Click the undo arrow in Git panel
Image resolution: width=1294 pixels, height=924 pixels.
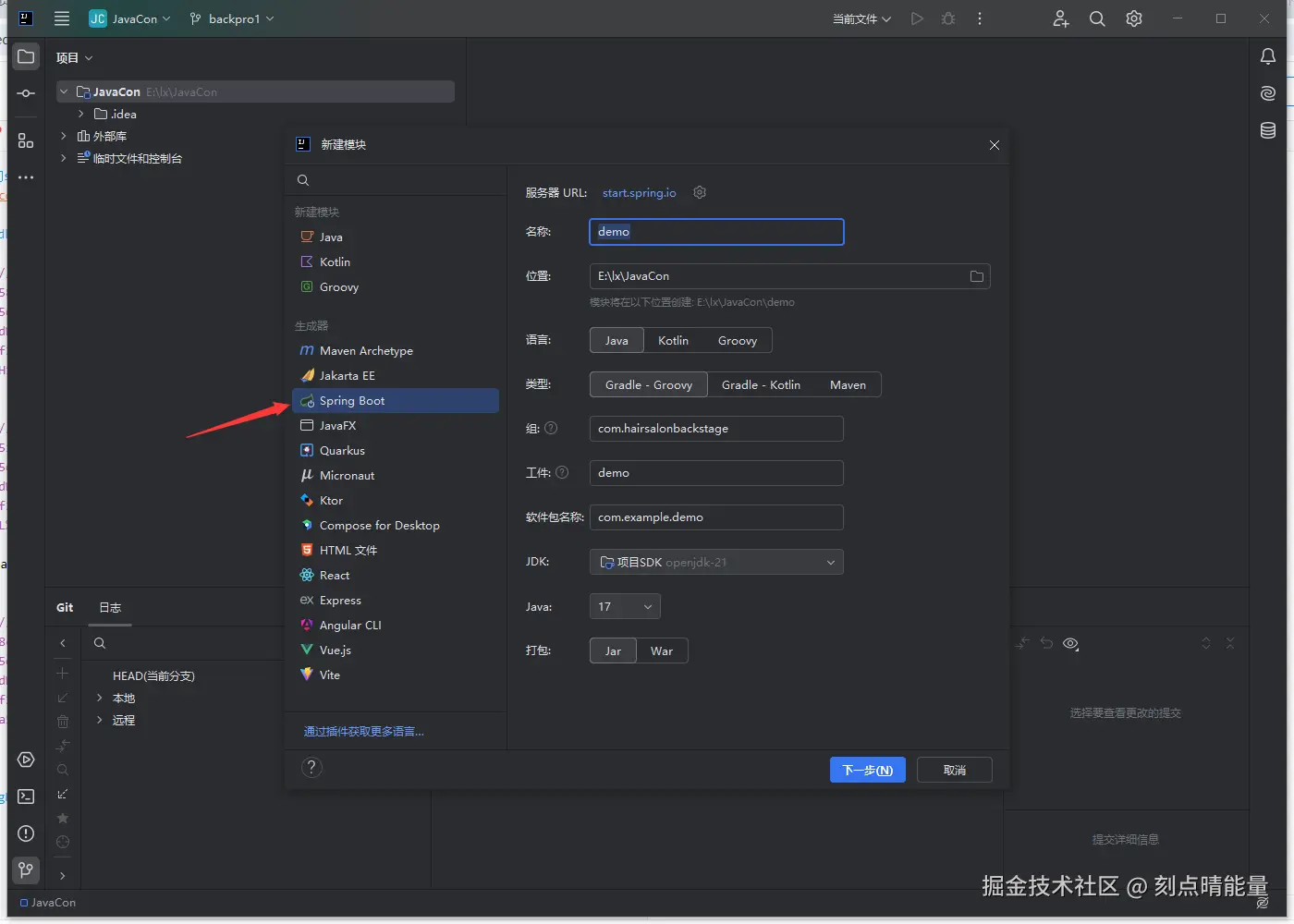pyautogui.click(x=1046, y=643)
